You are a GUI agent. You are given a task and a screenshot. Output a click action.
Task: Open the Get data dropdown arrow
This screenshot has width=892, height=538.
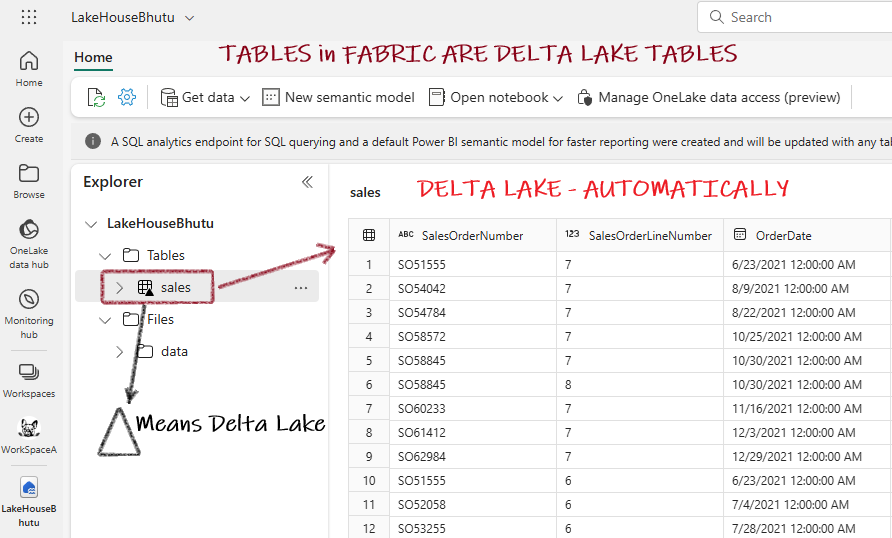pyautogui.click(x=245, y=98)
